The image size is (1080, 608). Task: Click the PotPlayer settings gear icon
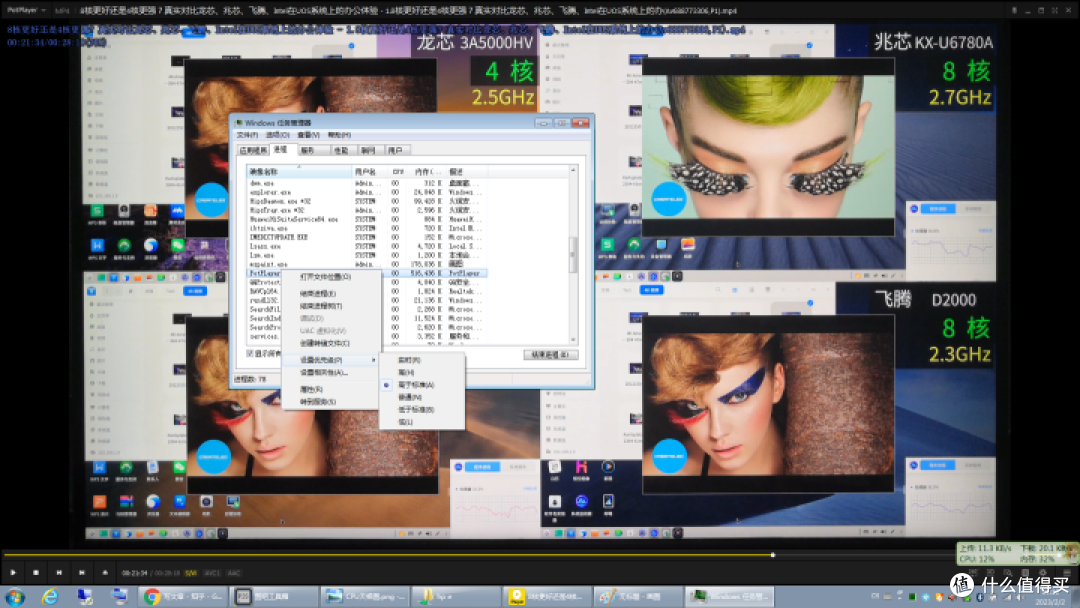1042,572
